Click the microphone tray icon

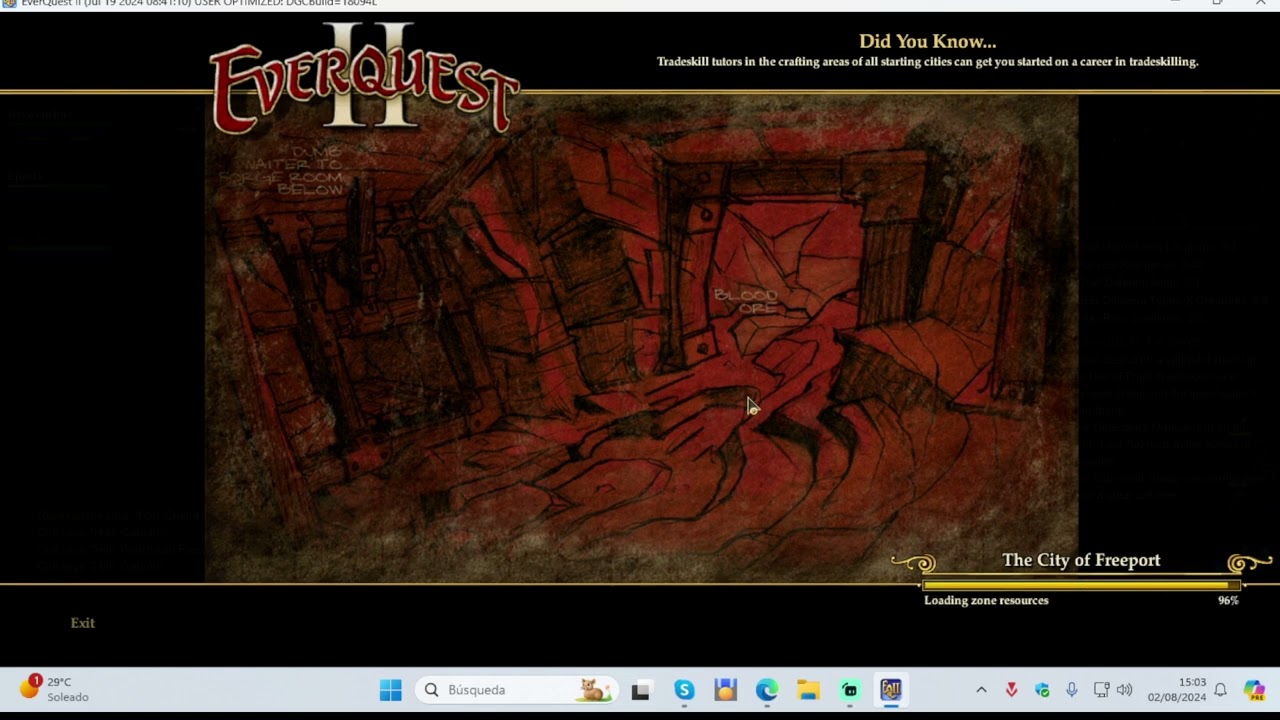tap(1071, 690)
